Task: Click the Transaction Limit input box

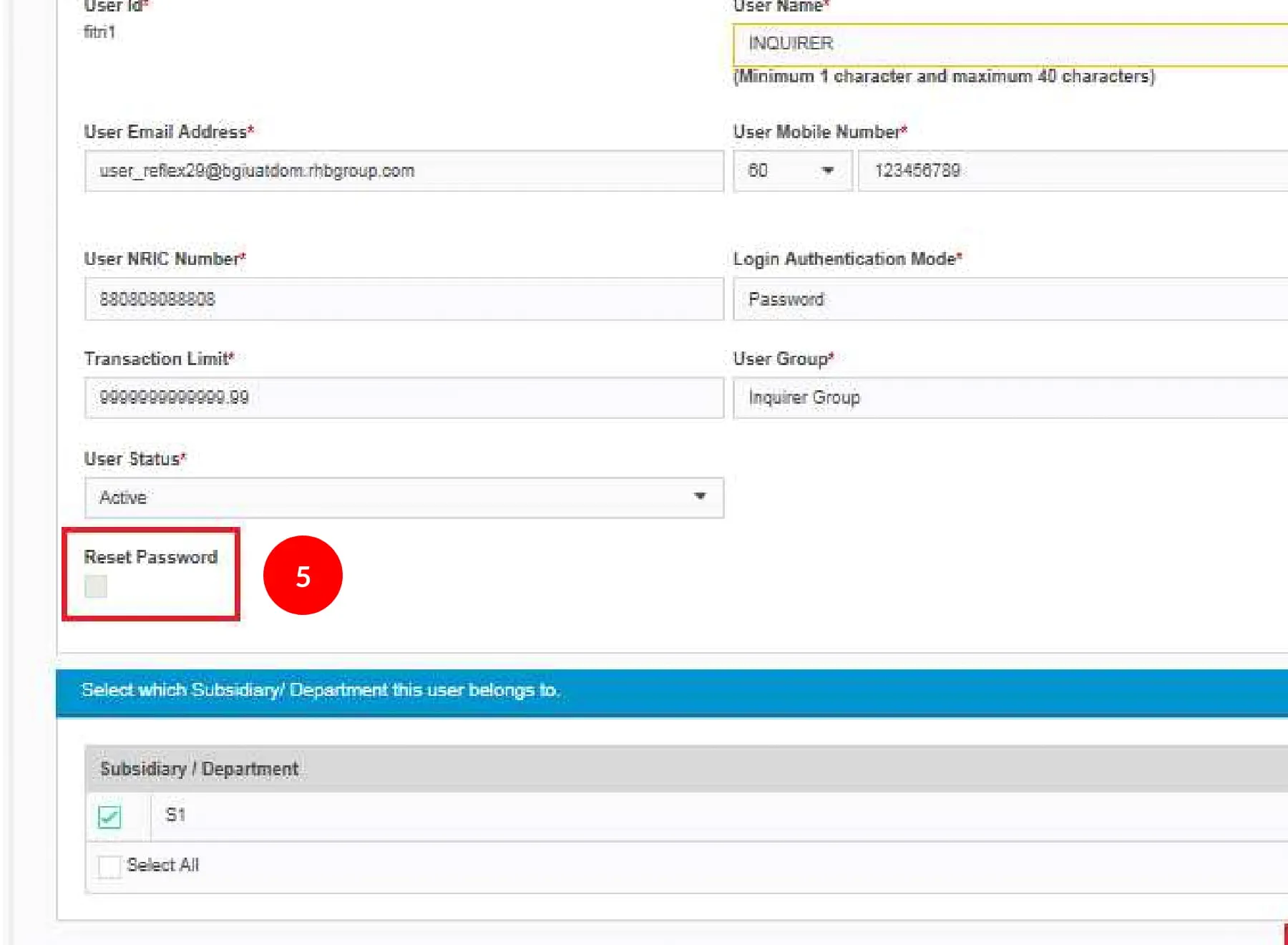Action: [x=404, y=398]
